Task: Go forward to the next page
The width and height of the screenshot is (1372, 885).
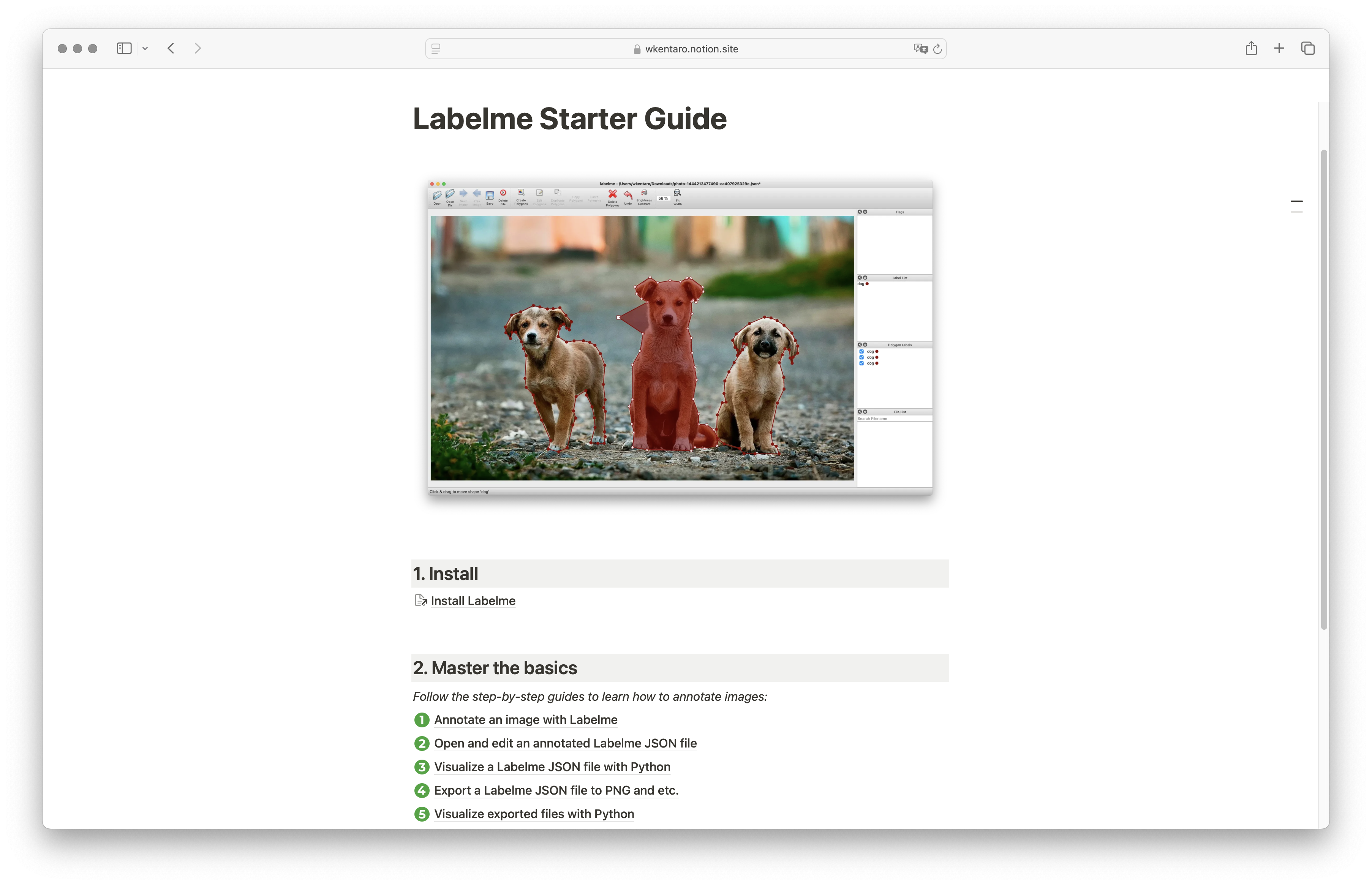Action: (198, 48)
